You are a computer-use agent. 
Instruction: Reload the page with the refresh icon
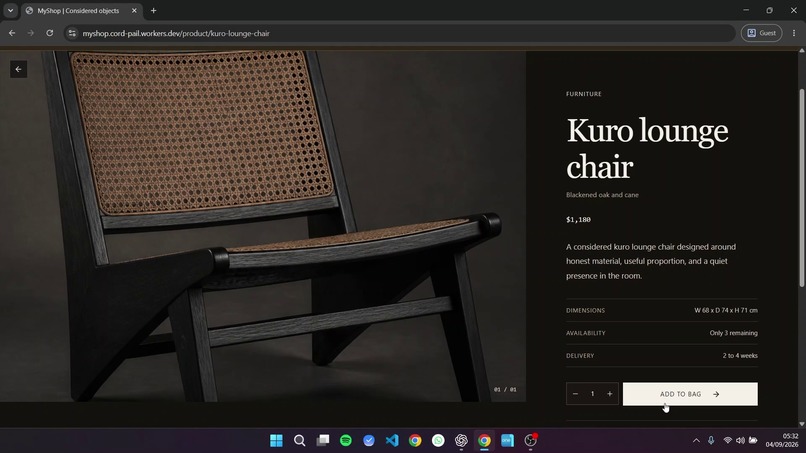tap(49, 33)
